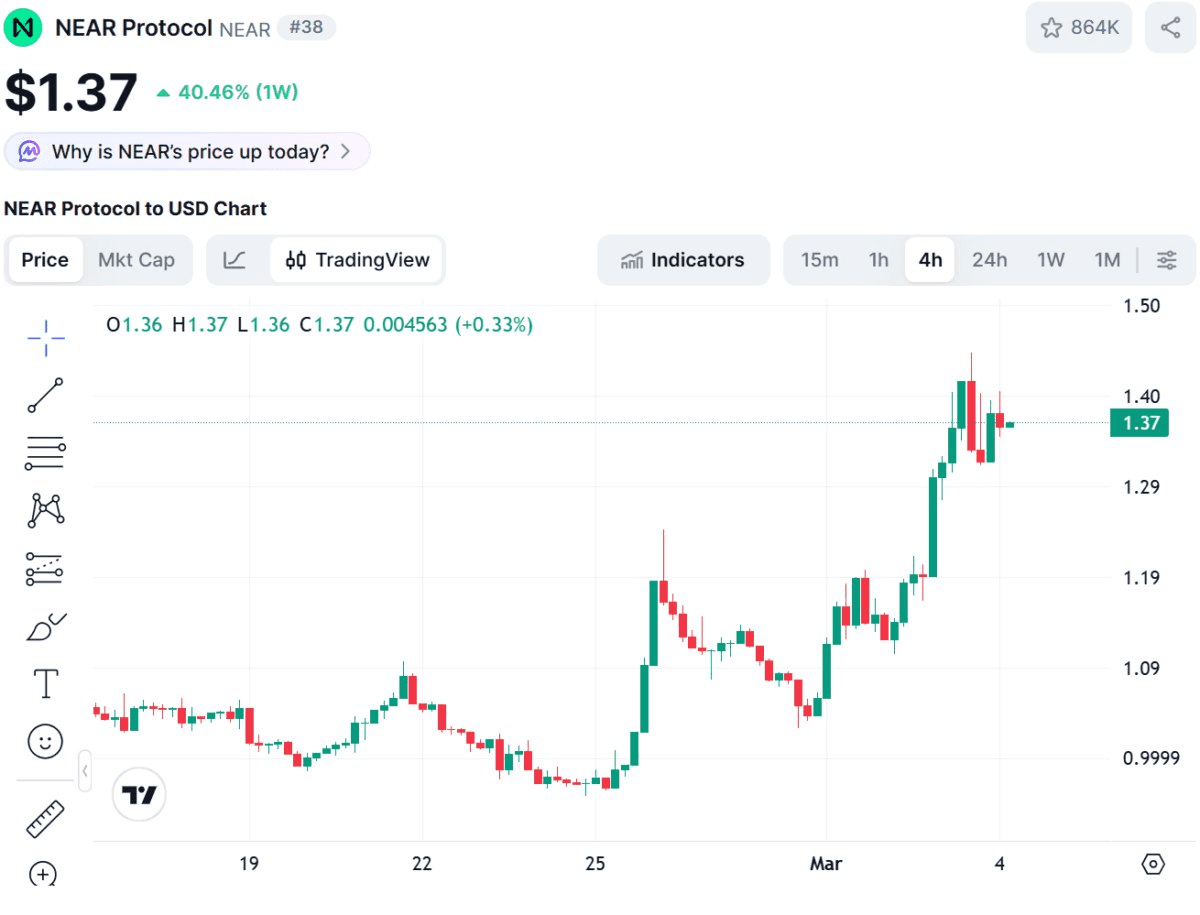Select the ruler measure tool

pyautogui.click(x=45, y=819)
